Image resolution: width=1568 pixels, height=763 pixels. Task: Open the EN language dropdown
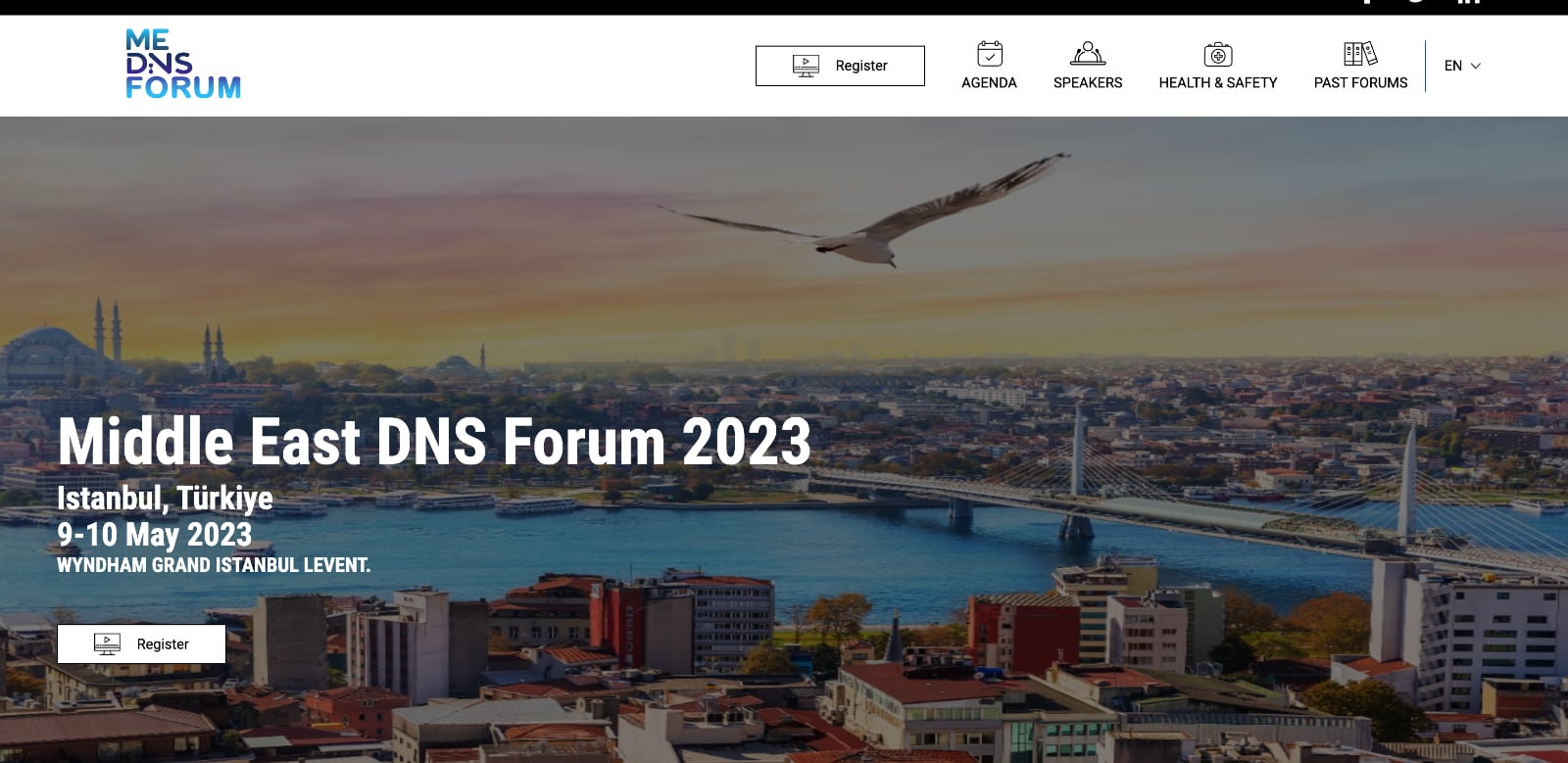click(x=1462, y=66)
